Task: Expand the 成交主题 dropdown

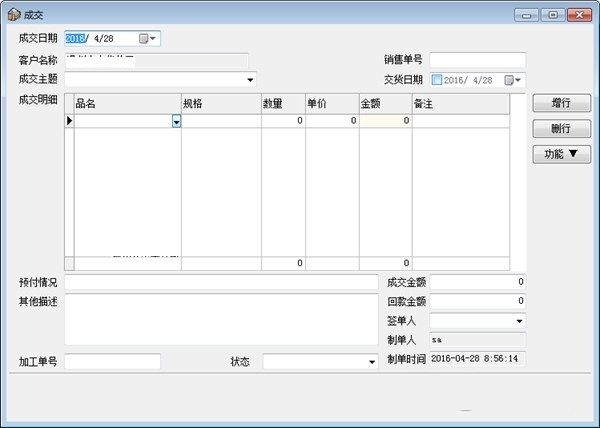Action: pos(250,80)
